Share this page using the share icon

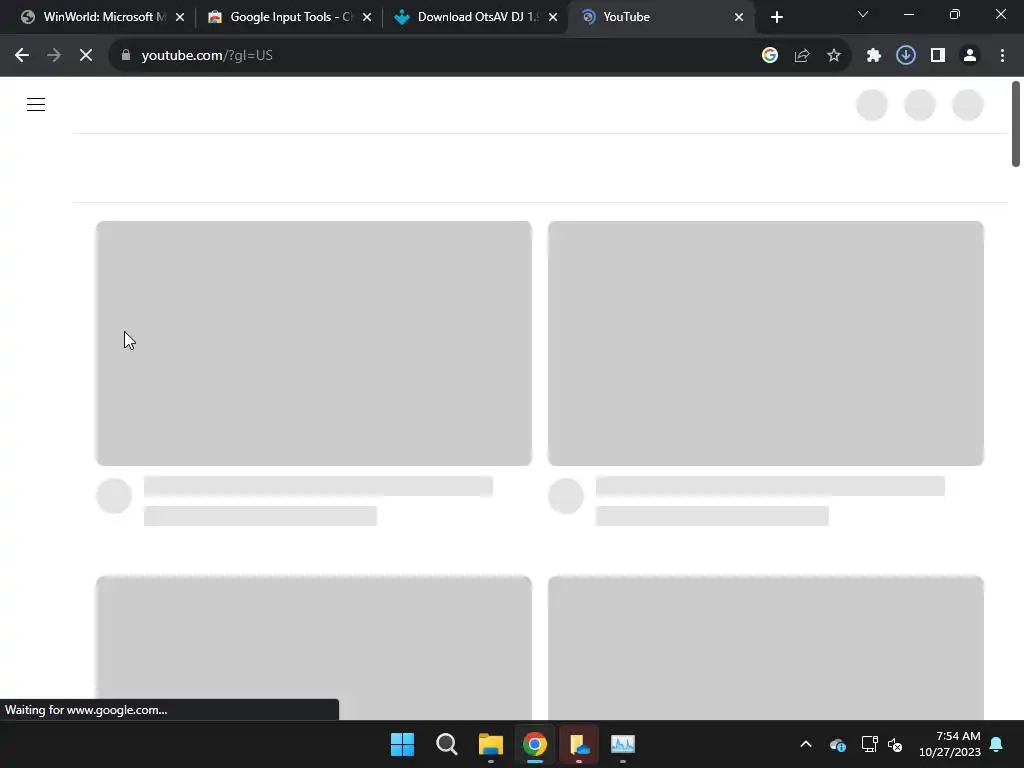point(802,56)
